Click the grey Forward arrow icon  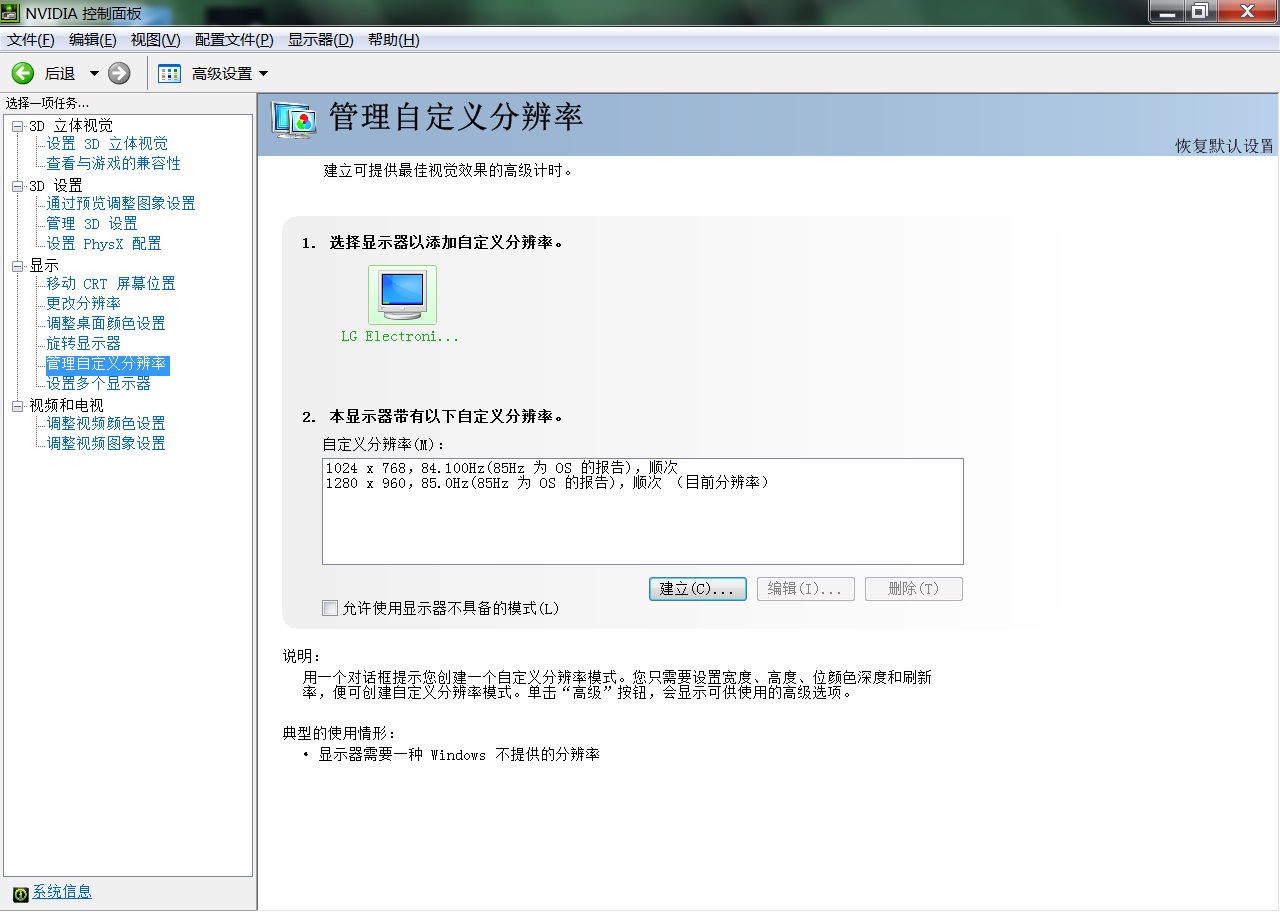(119, 73)
